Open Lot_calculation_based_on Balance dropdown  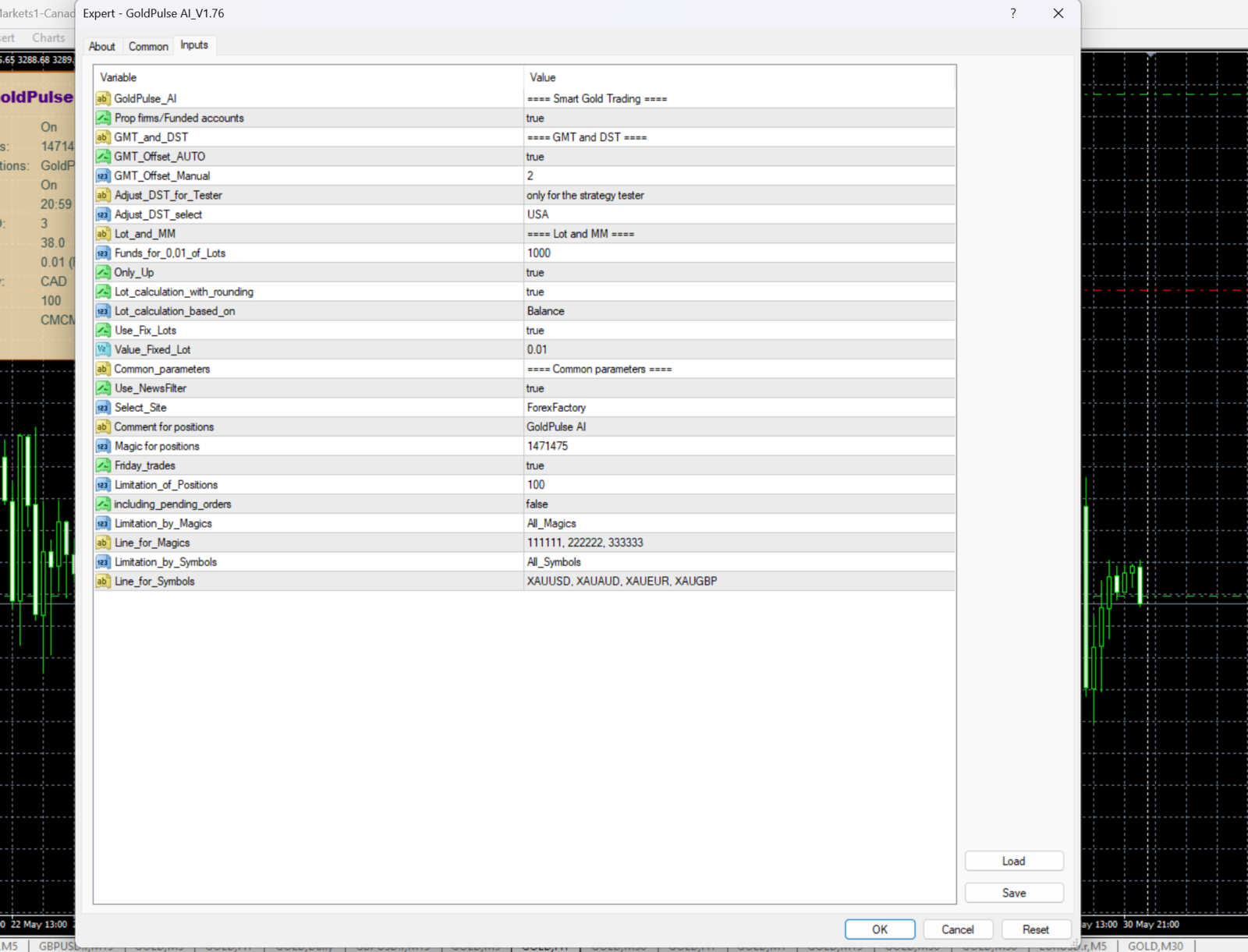(545, 311)
